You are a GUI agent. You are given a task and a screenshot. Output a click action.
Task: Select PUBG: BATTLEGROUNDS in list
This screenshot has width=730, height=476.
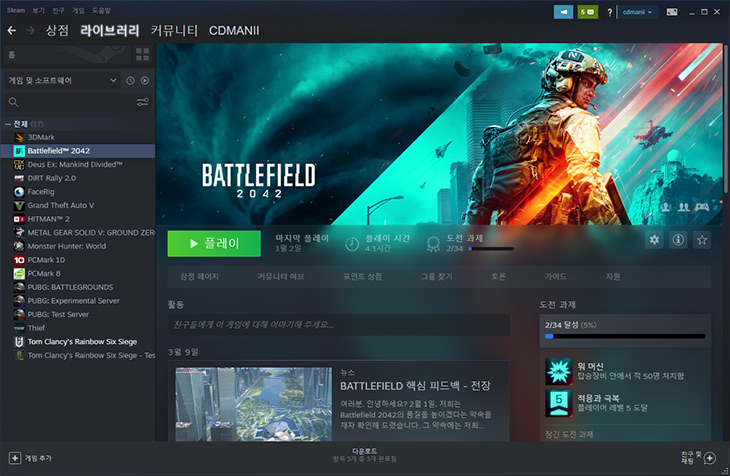[78, 287]
